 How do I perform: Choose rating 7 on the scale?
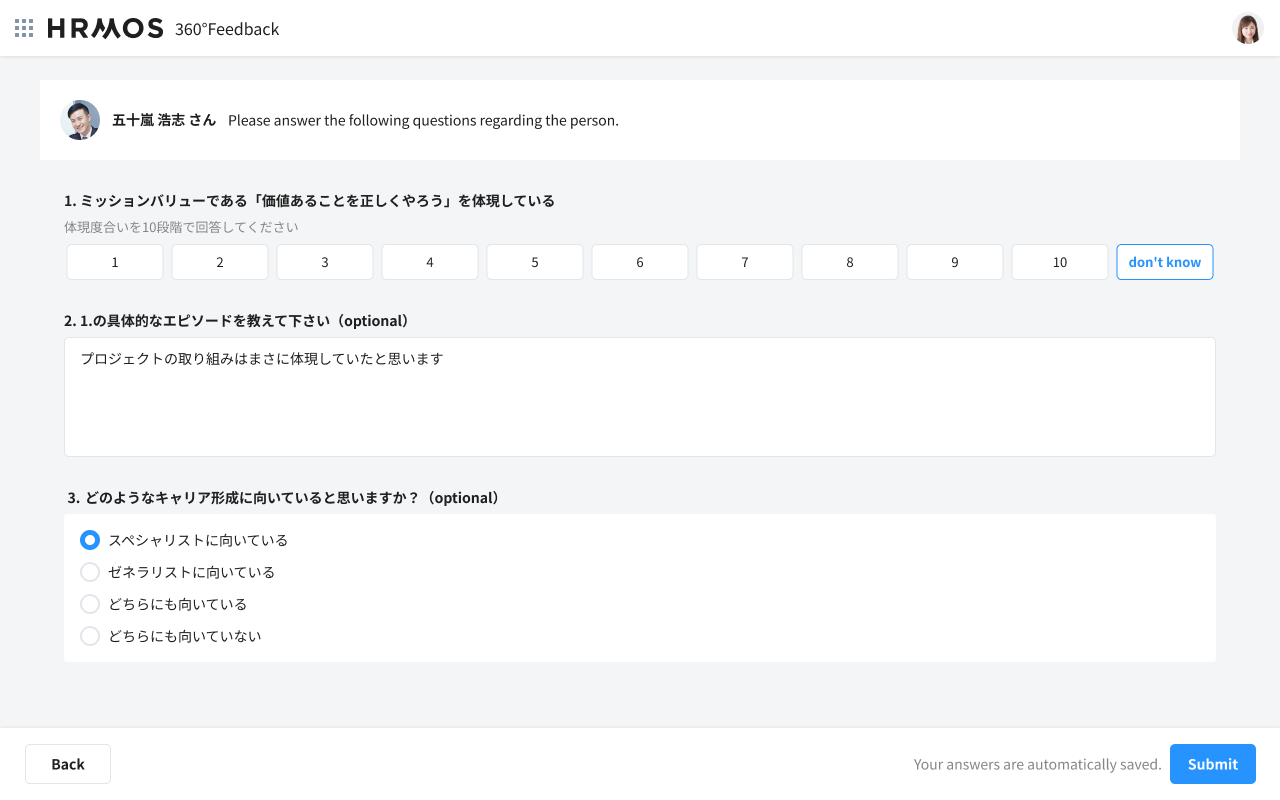745,262
